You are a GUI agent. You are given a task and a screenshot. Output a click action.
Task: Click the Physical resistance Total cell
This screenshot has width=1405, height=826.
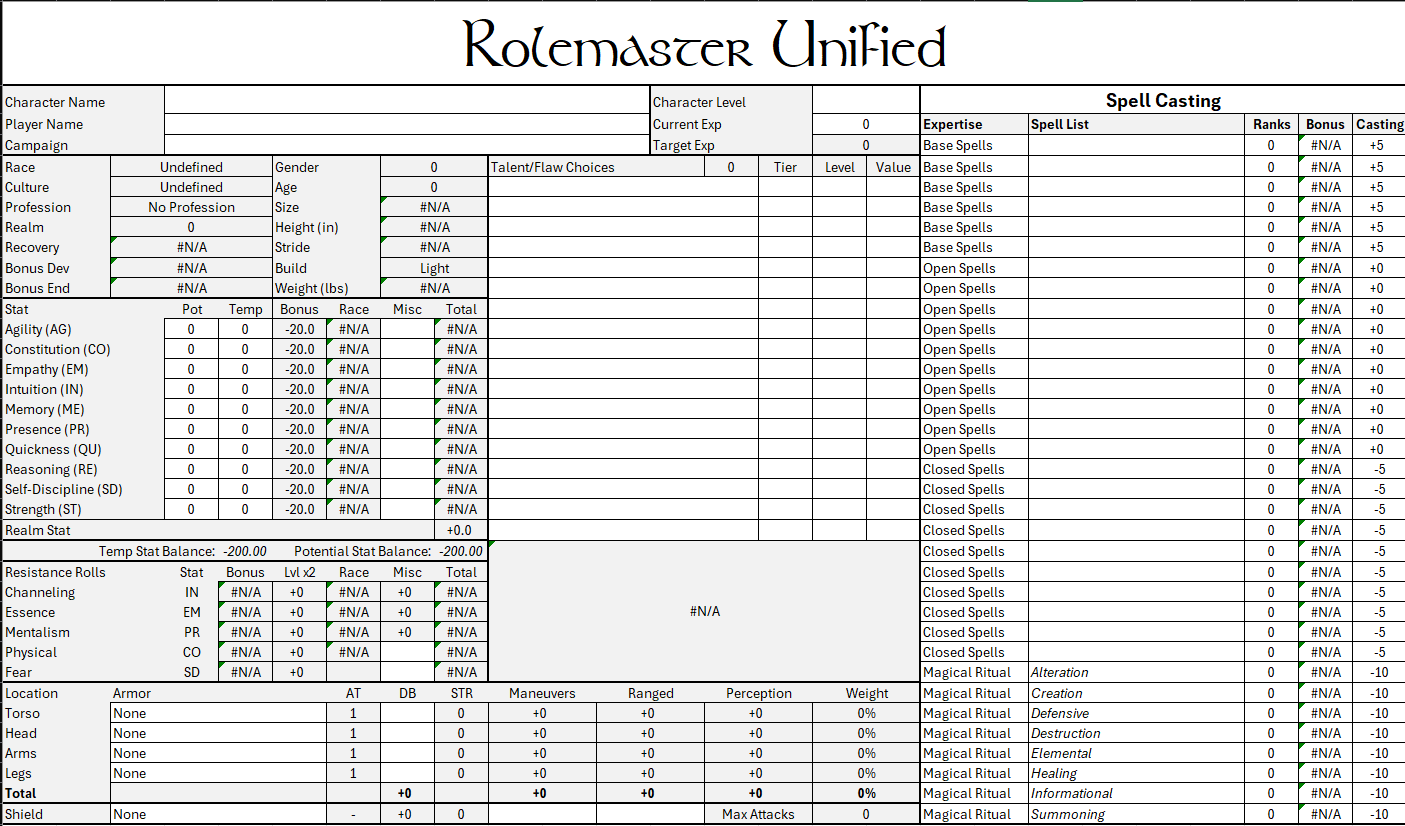pyautogui.click(x=461, y=652)
